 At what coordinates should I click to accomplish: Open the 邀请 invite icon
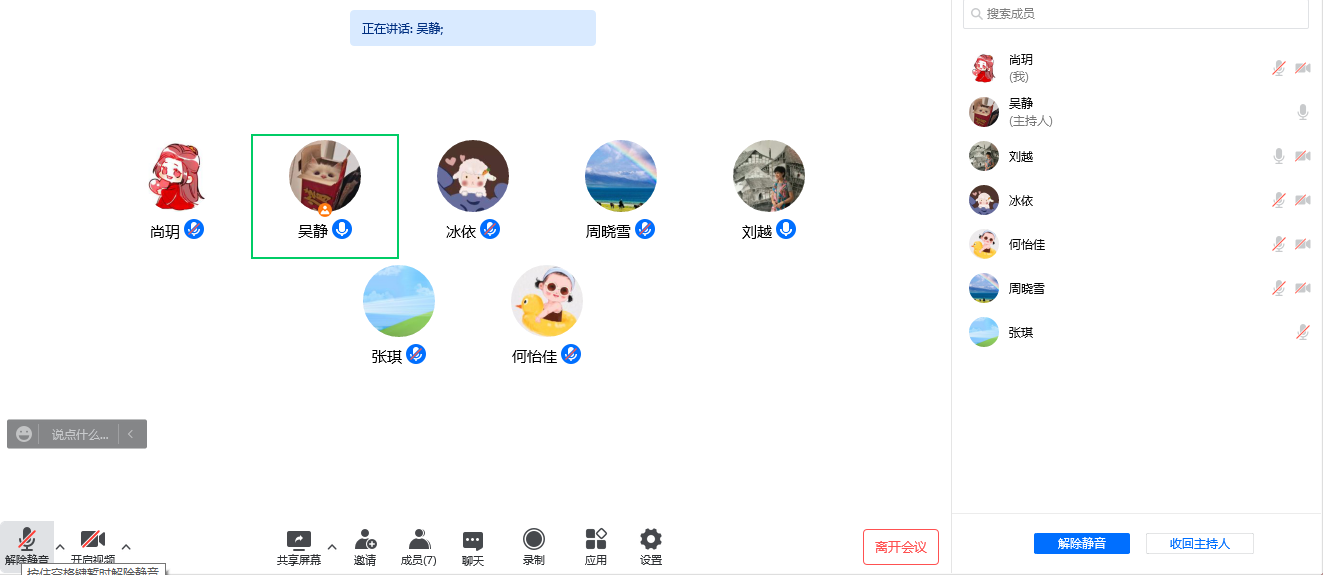[x=365, y=541]
